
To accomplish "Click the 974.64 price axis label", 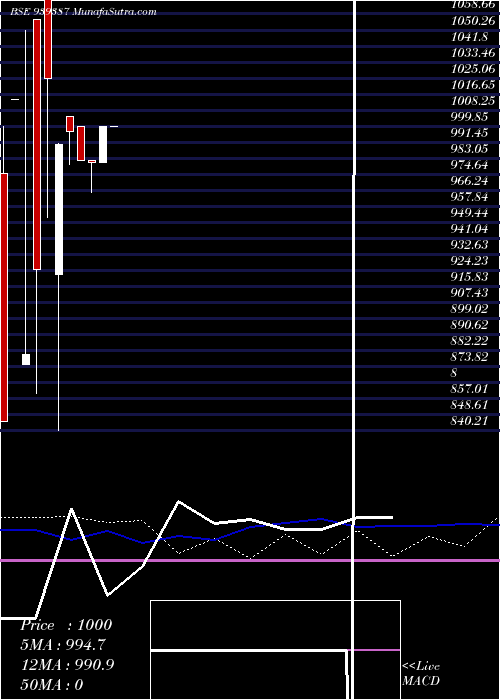I will point(469,165).
